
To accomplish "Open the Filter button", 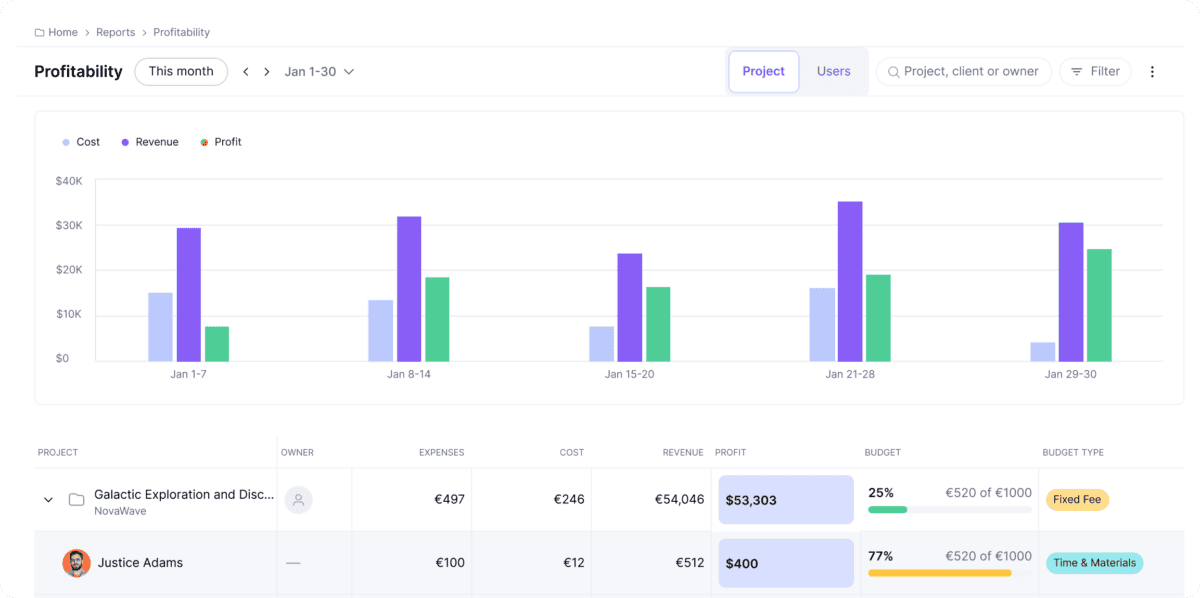I will (1095, 72).
